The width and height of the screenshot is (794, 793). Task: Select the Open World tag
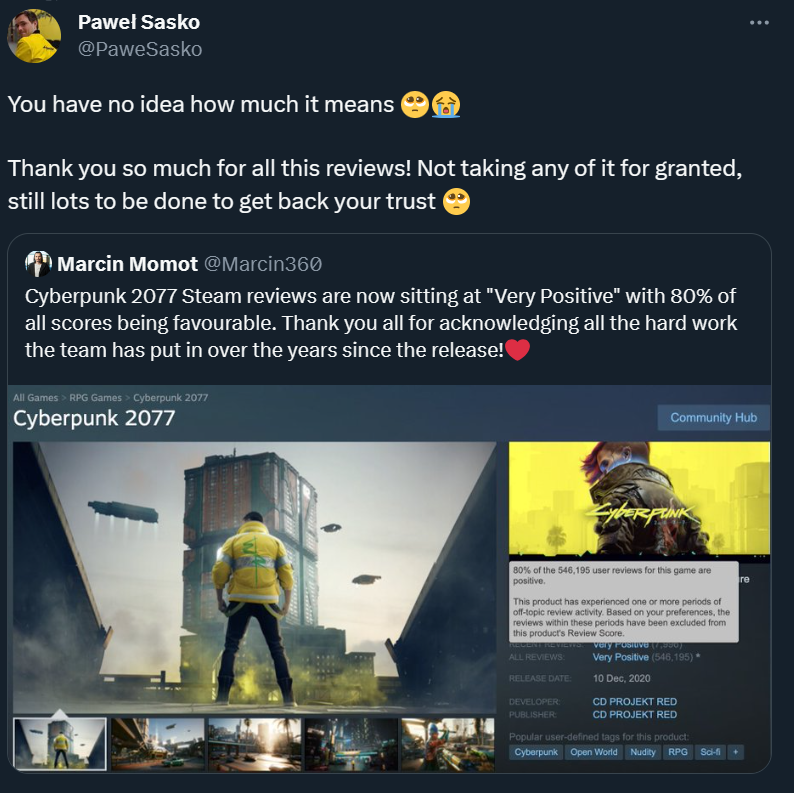(x=593, y=752)
